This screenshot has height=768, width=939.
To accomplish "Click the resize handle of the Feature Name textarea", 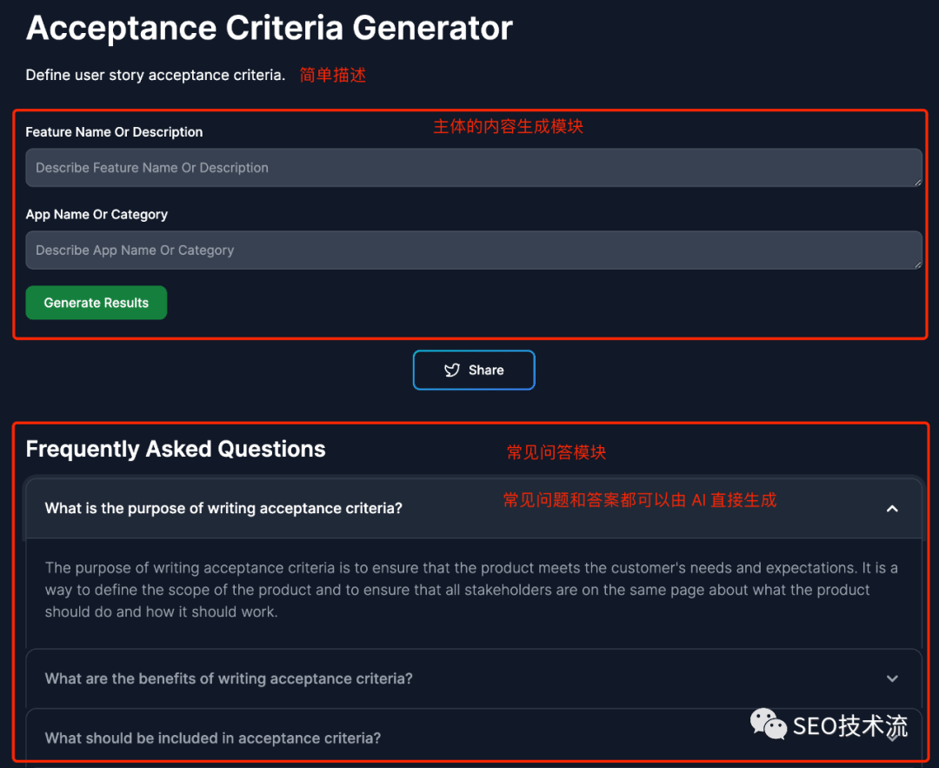I will [916, 181].
